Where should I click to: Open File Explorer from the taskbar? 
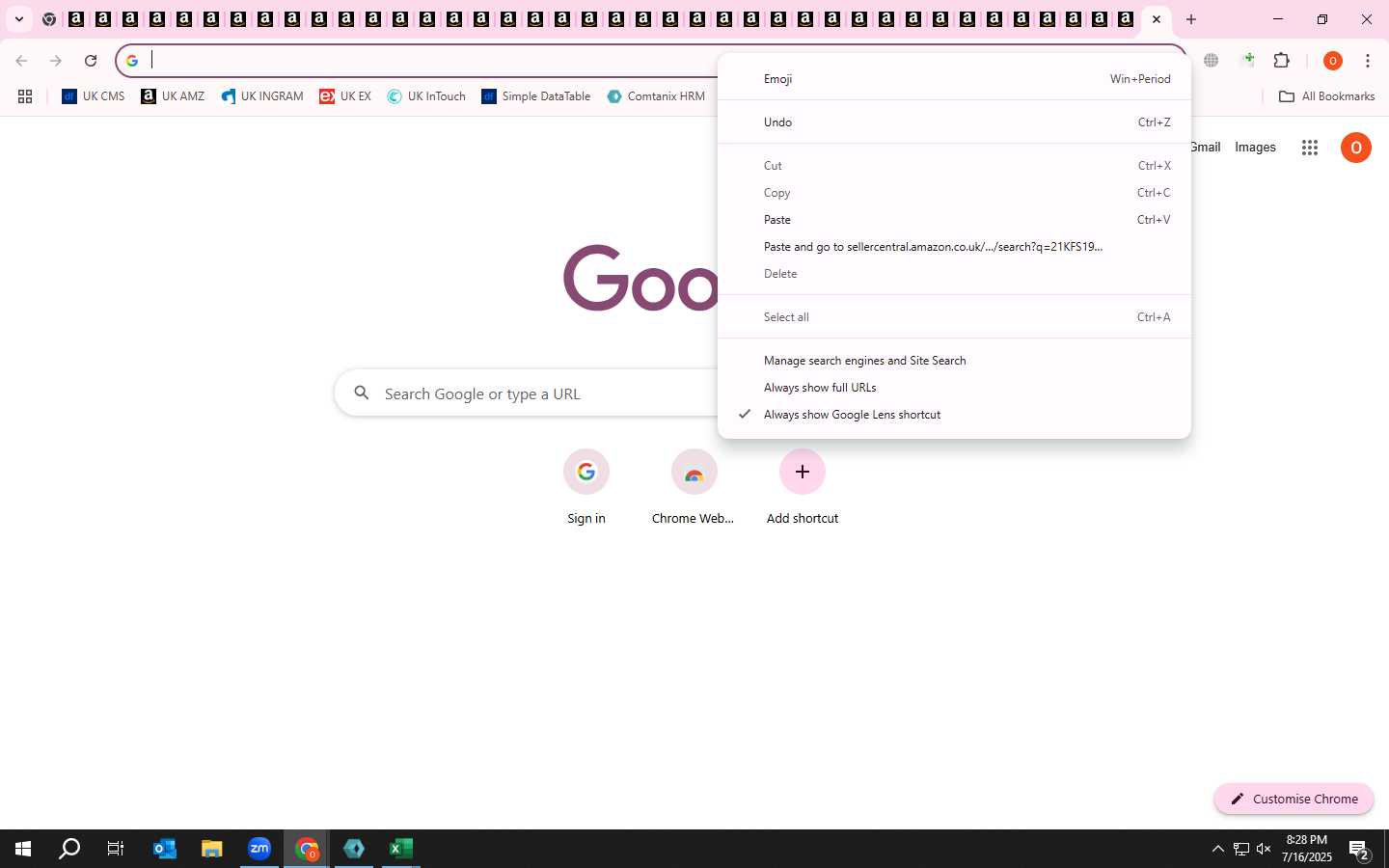[x=212, y=849]
